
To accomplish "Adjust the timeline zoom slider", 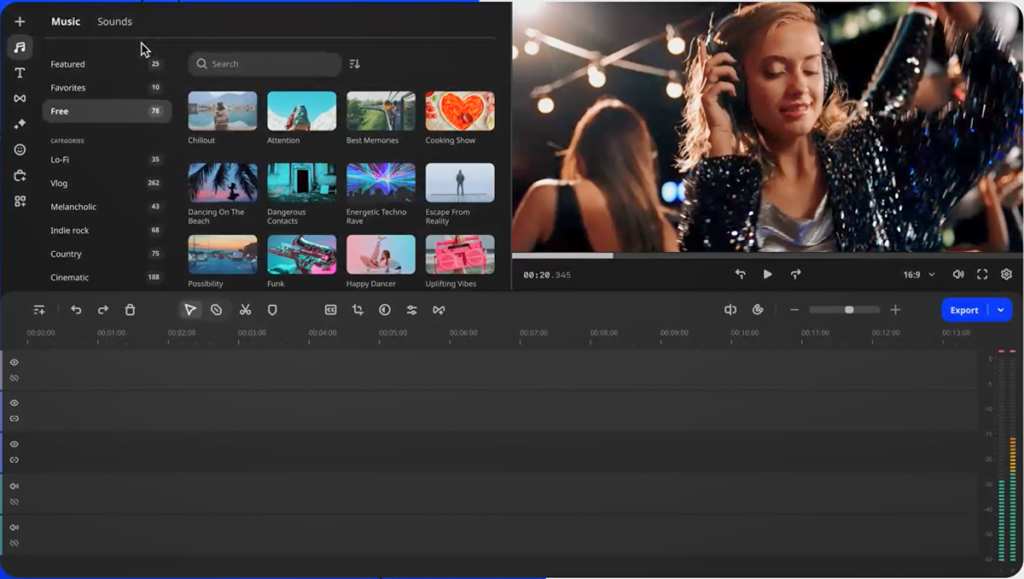I will [847, 310].
